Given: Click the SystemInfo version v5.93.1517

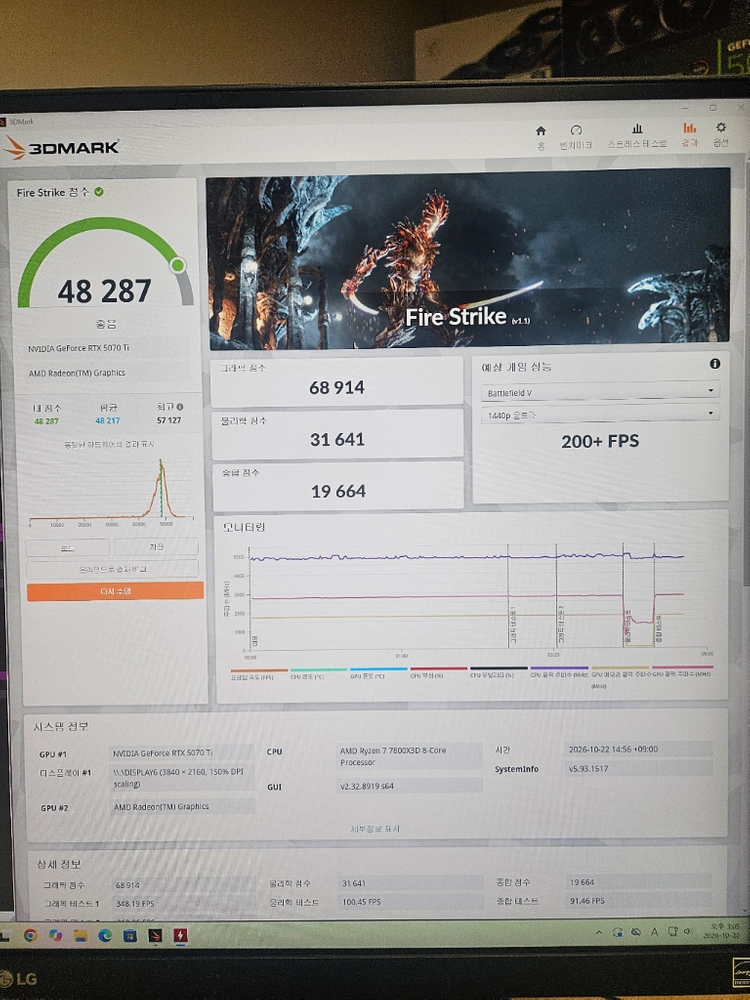Looking at the screenshot, I should tap(639, 768).
